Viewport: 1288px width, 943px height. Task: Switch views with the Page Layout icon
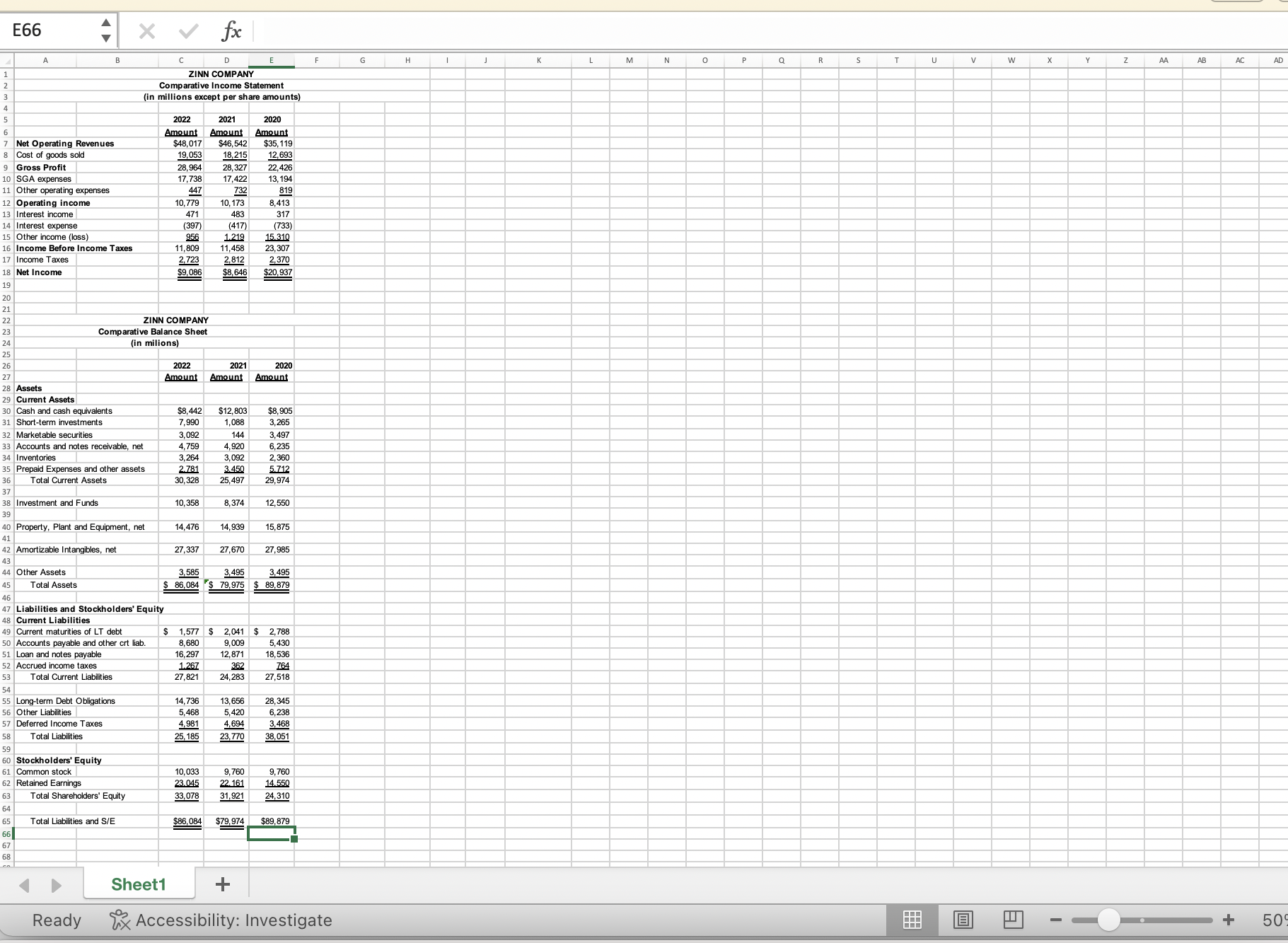[964, 920]
